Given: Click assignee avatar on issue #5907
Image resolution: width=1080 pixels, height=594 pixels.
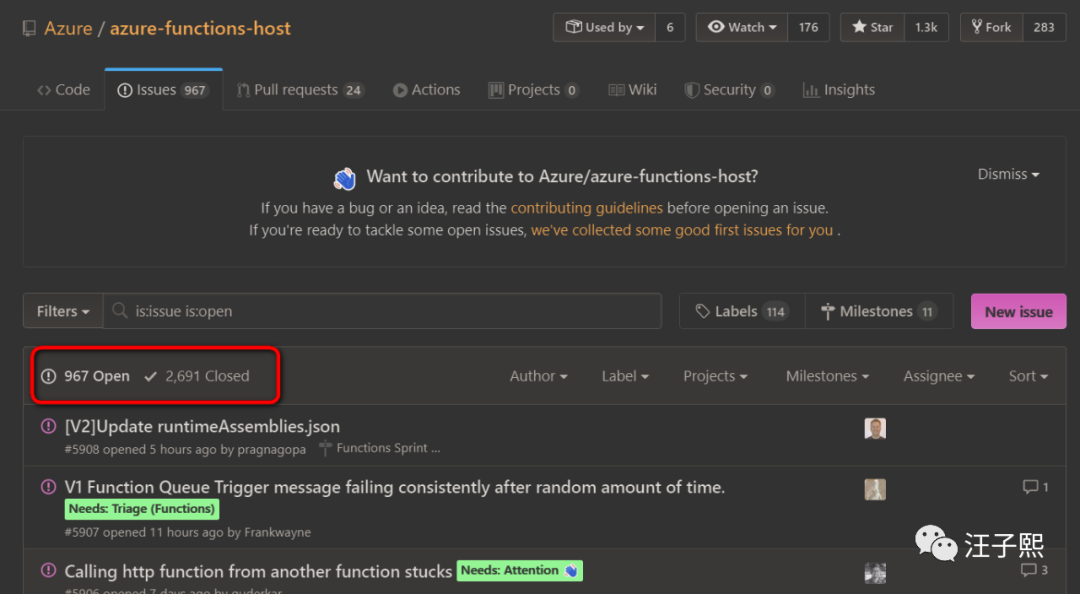Looking at the screenshot, I should click(875, 489).
